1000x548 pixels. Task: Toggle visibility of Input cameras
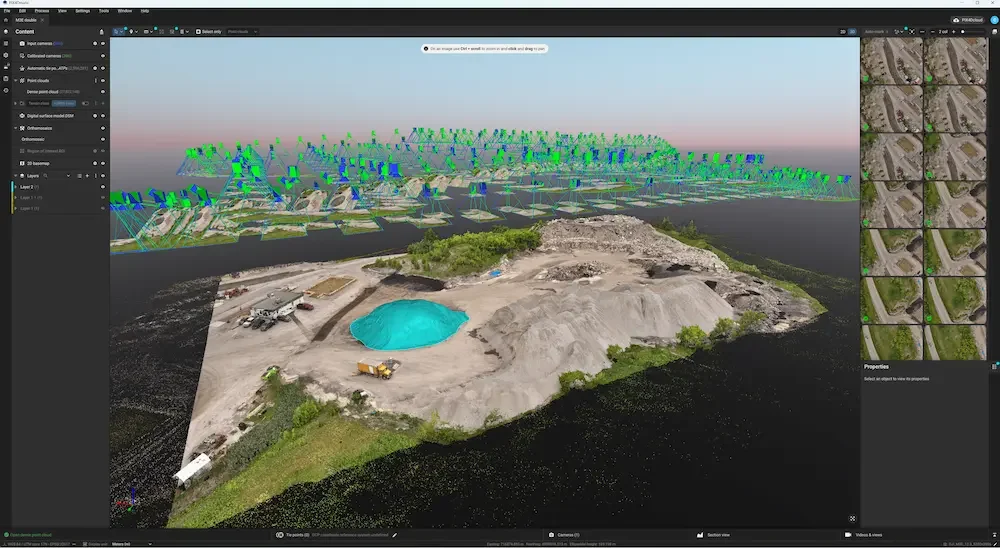click(103, 43)
